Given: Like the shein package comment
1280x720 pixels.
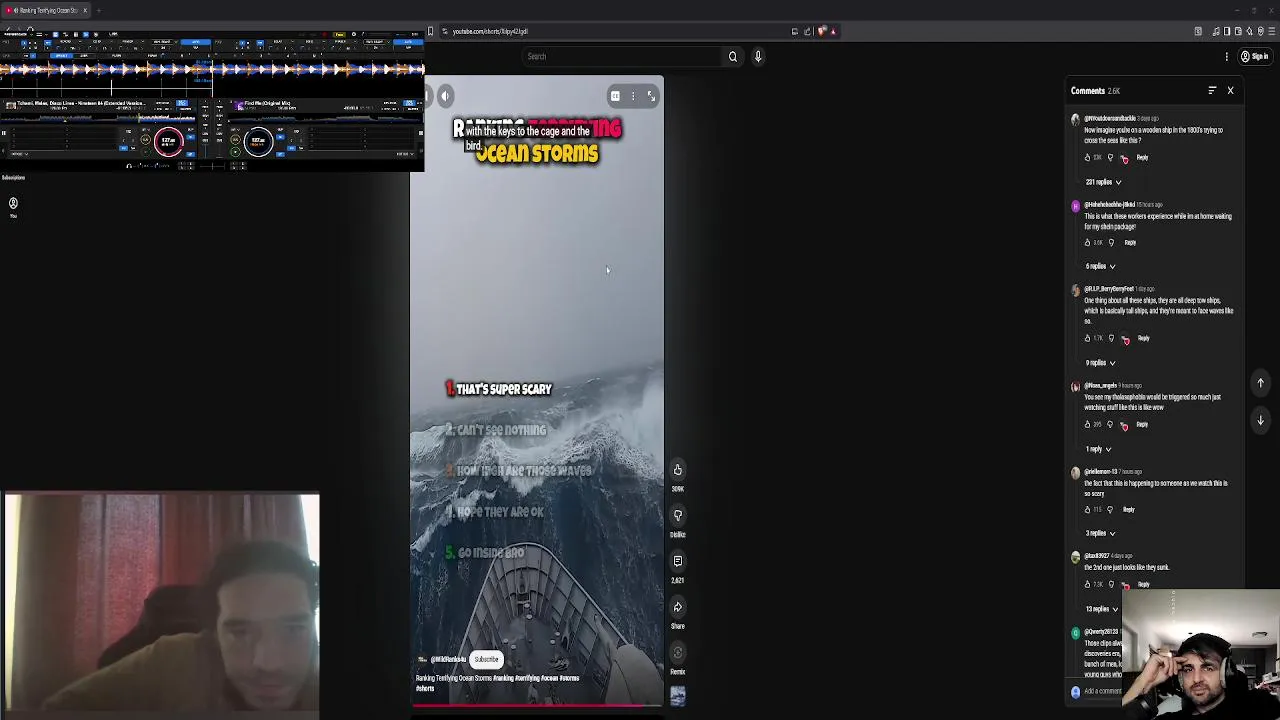Looking at the screenshot, I should point(1088,243).
